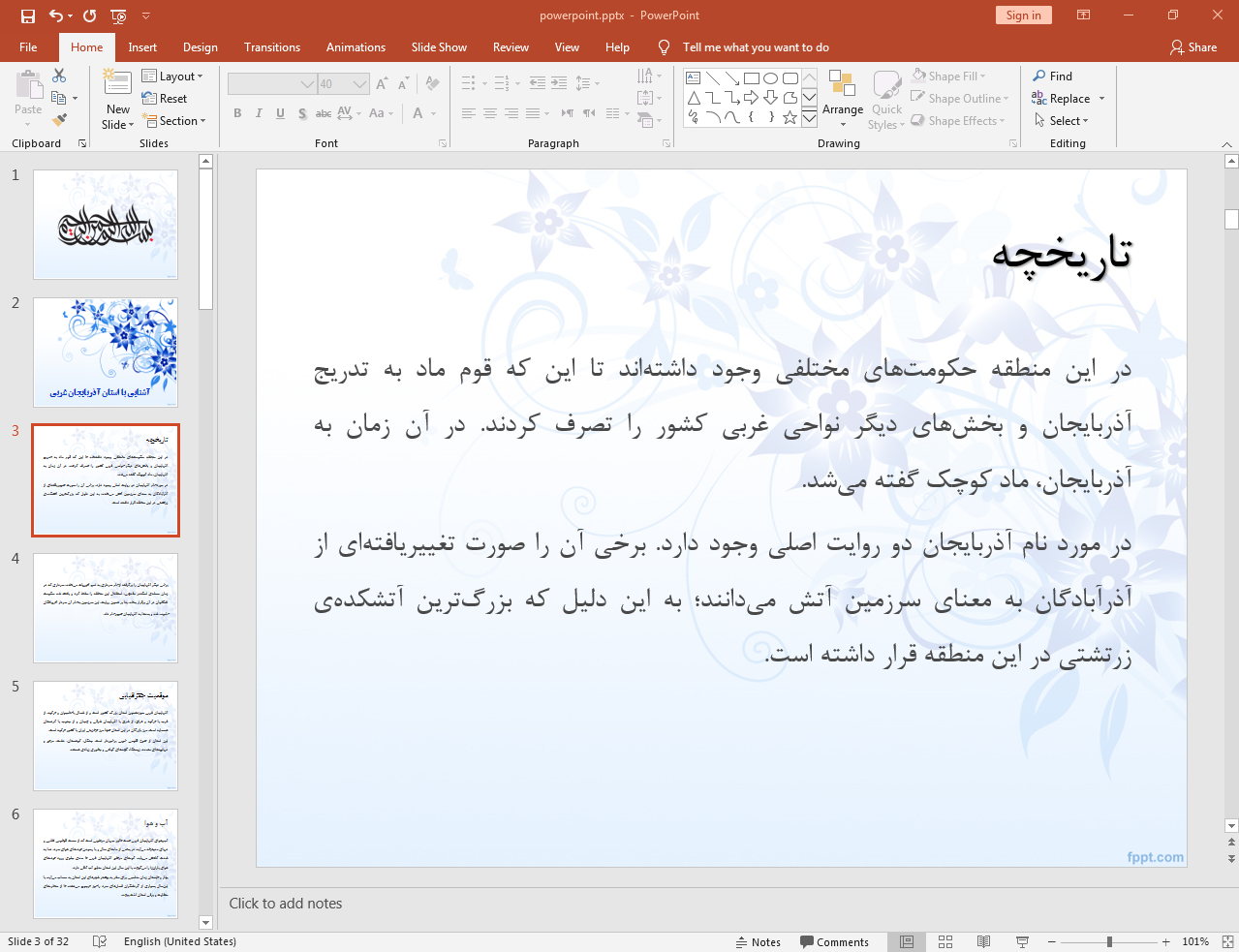Screen dimensions: 1239x952
Task: Open the Section dropdown menu
Action: pyautogui.click(x=175, y=121)
